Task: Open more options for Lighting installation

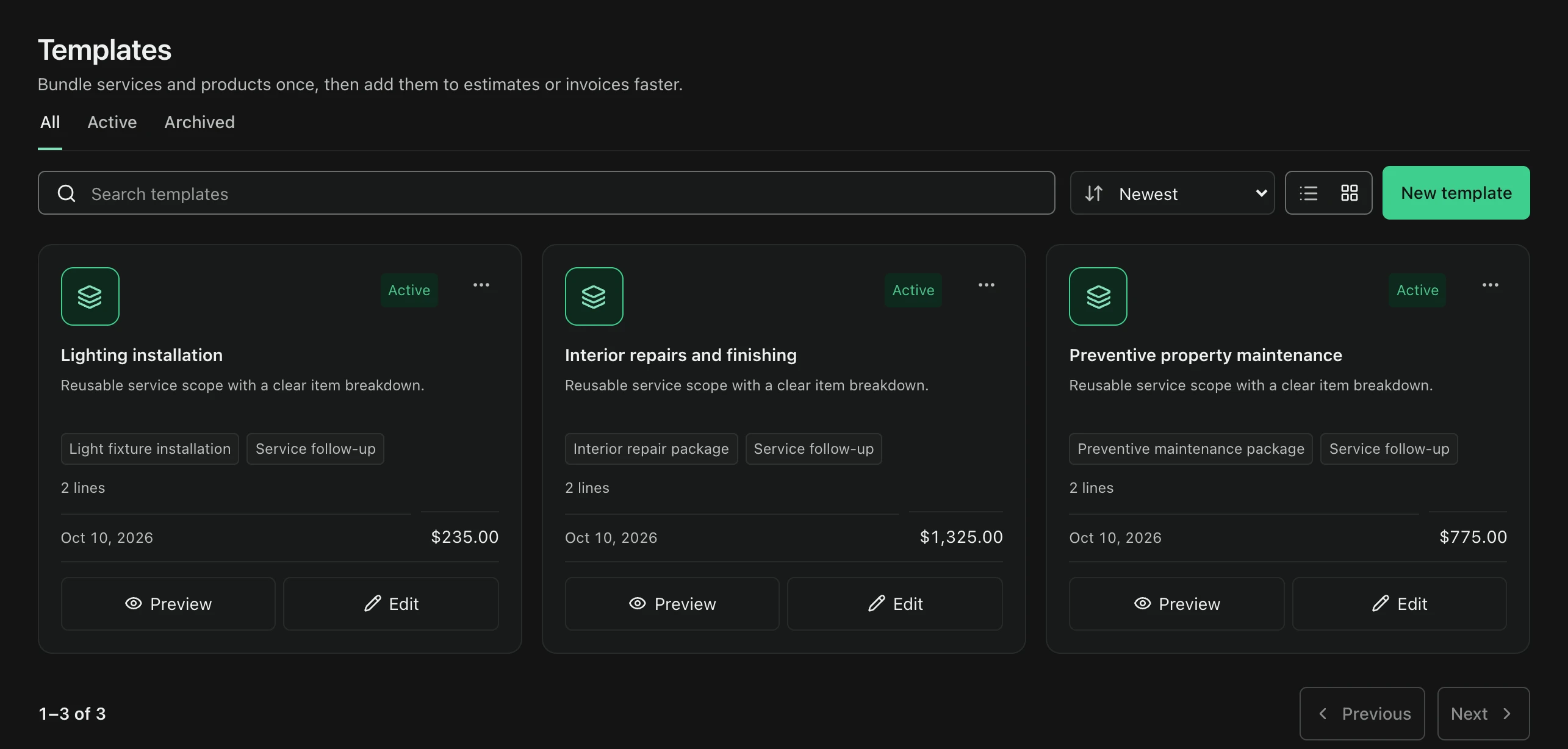Action: (481, 285)
